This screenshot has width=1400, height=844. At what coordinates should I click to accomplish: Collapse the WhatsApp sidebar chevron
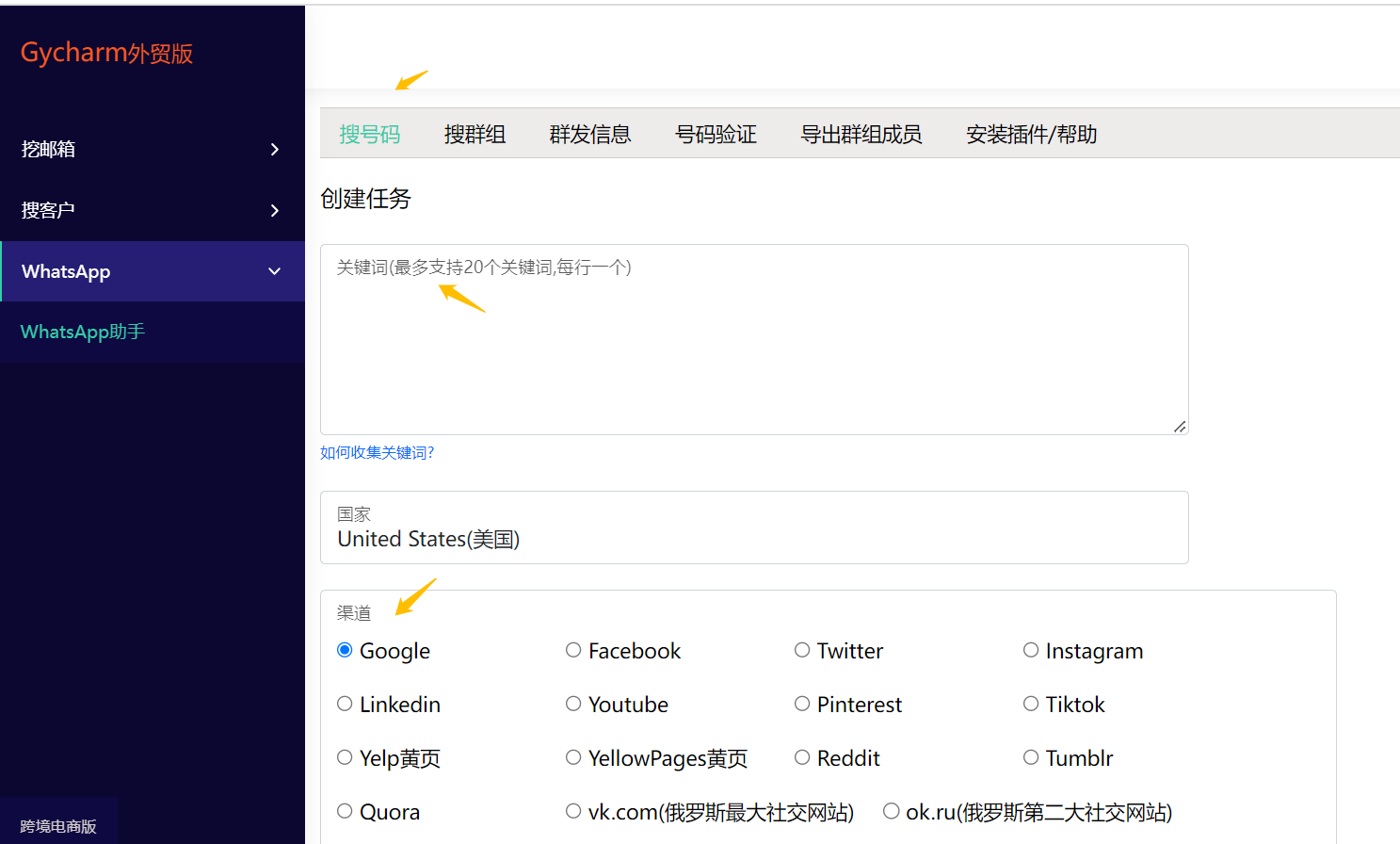tap(274, 271)
